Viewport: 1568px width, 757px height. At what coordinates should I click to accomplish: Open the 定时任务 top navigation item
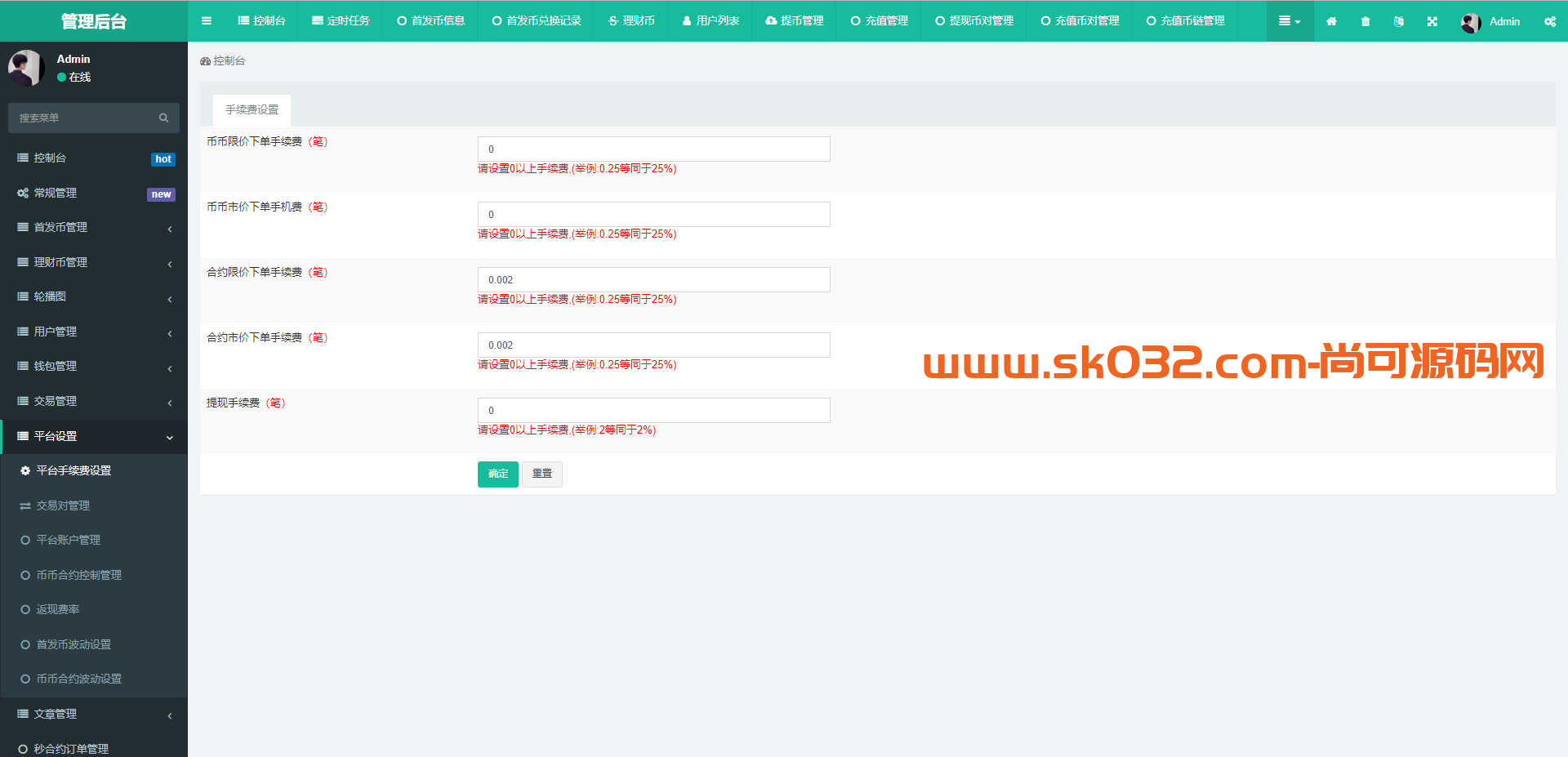[x=341, y=21]
